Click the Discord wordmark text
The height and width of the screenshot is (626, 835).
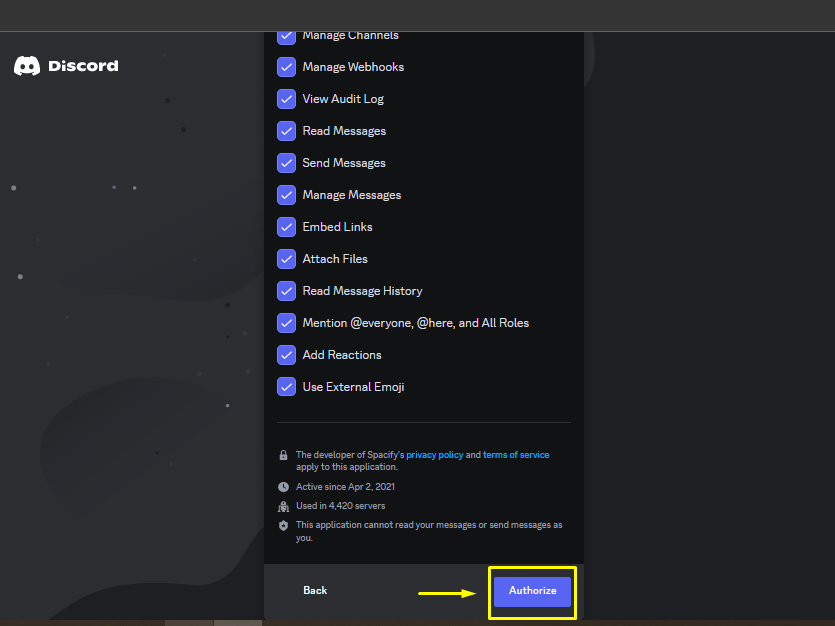point(83,66)
